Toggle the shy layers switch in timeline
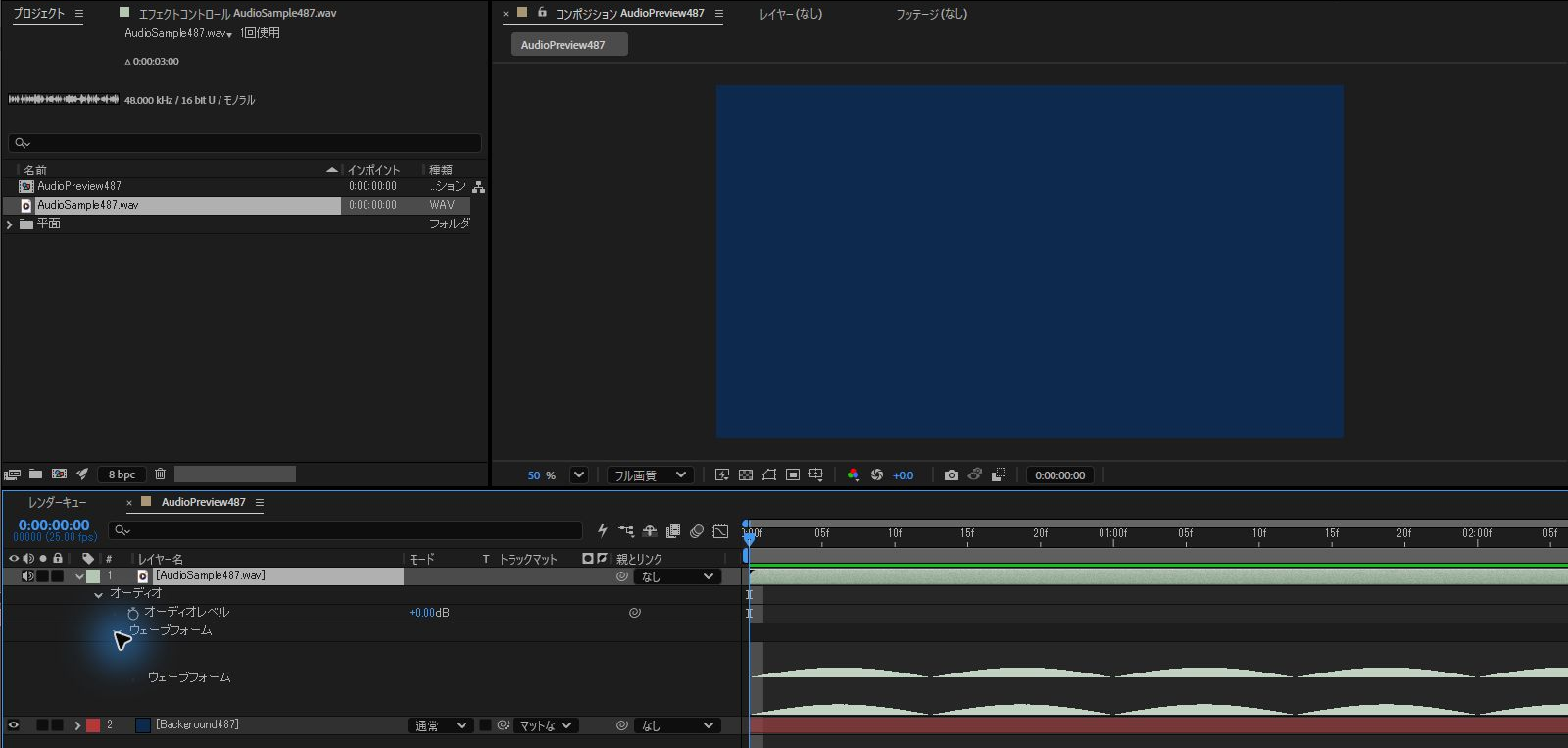Image resolution: width=1568 pixels, height=748 pixels. click(x=649, y=531)
